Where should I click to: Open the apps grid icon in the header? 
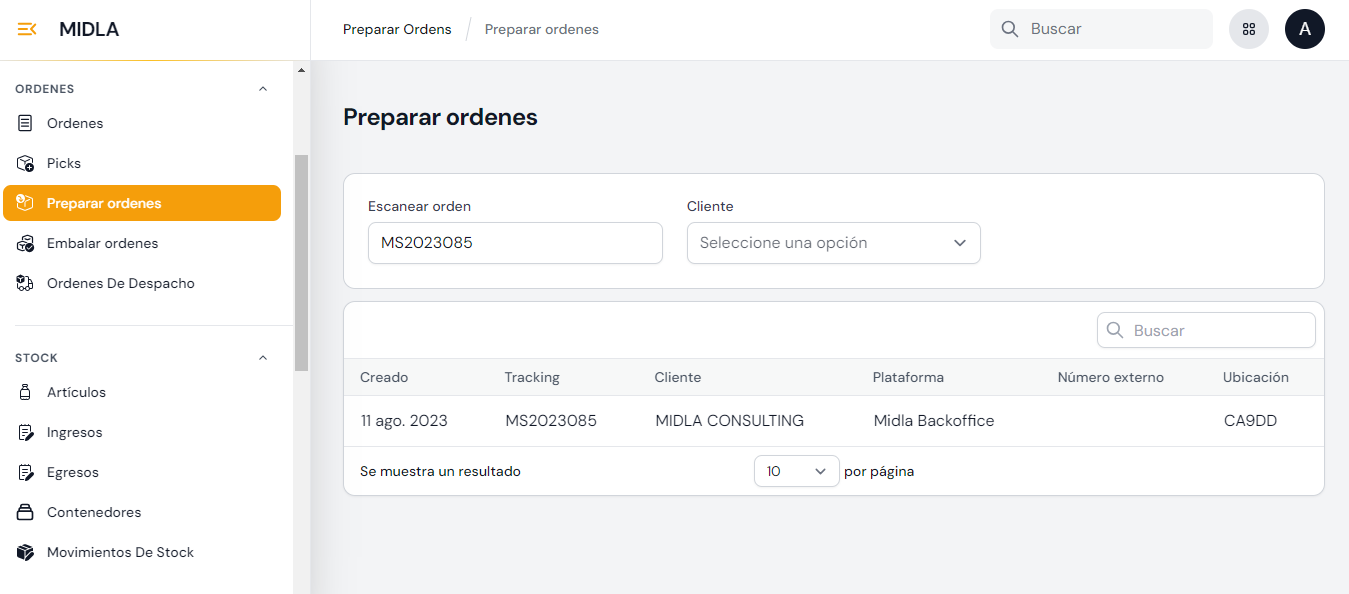click(1248, 29)
